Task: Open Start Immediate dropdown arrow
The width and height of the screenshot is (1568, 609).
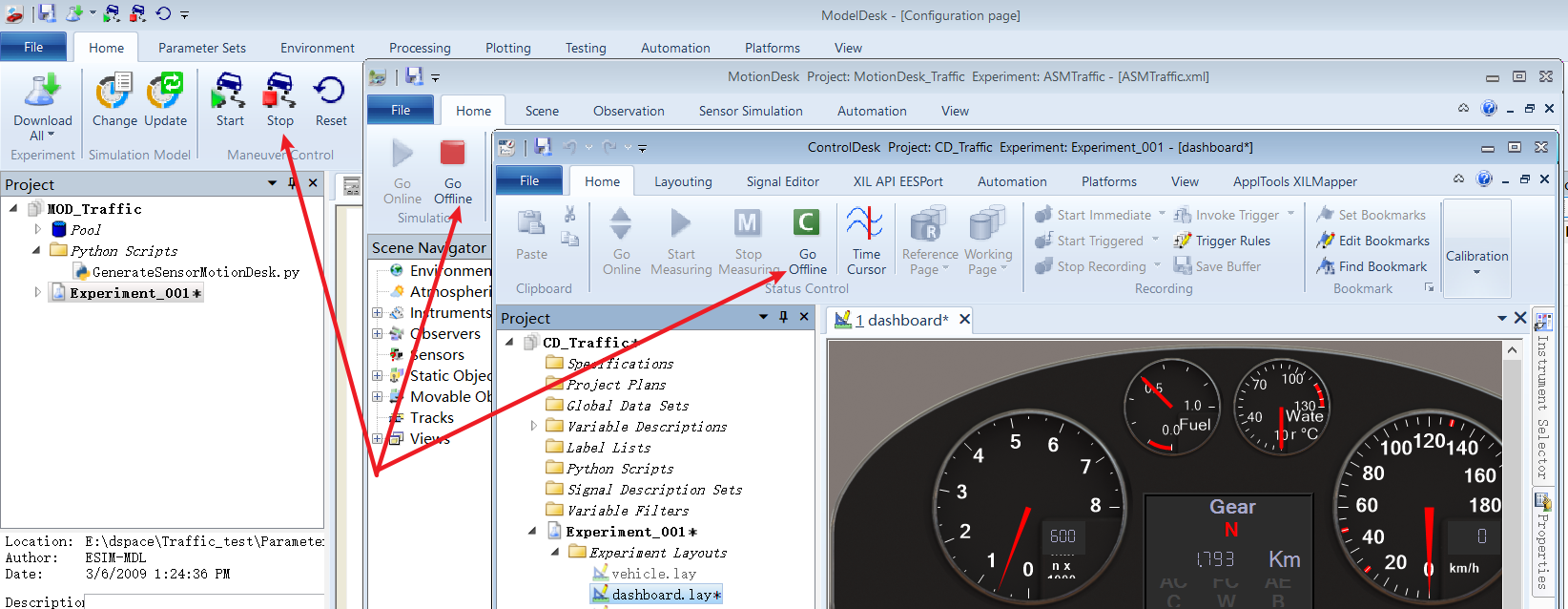Action: tap(1162, 215)
